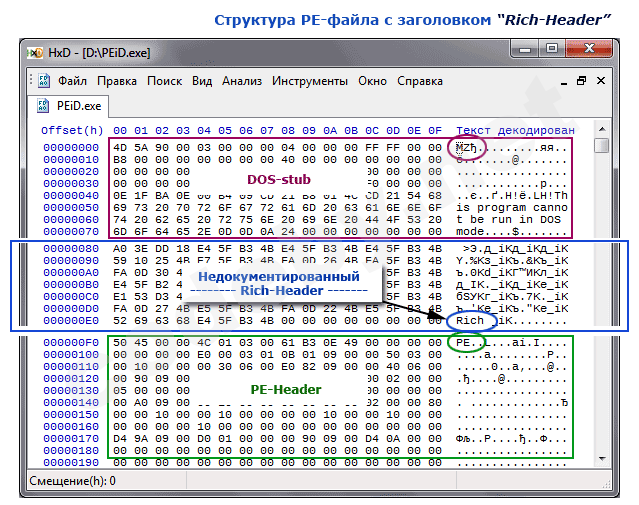Select offset row 00000000
This screenshot has height=505, width=639.
(x=71, y=148)
